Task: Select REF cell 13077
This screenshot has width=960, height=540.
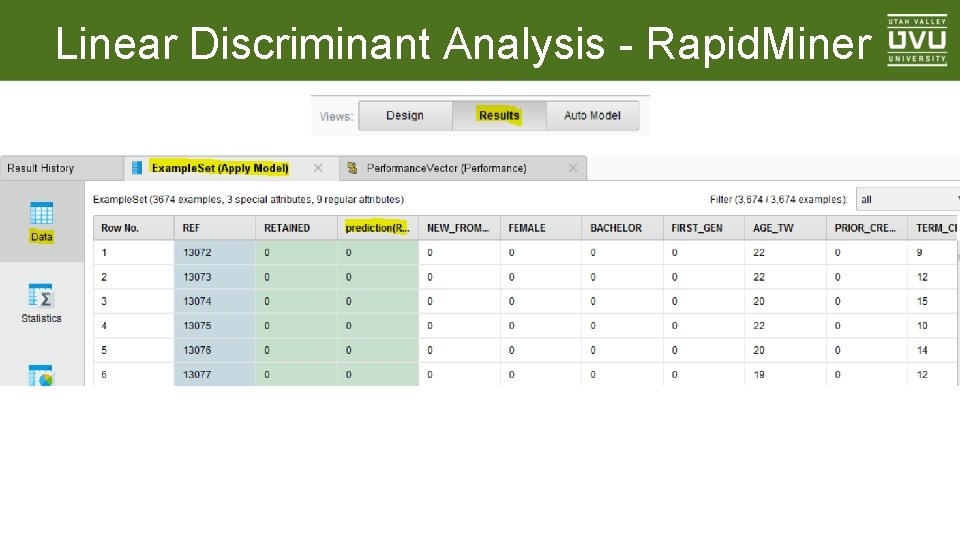Action: [x=215, y=374]
